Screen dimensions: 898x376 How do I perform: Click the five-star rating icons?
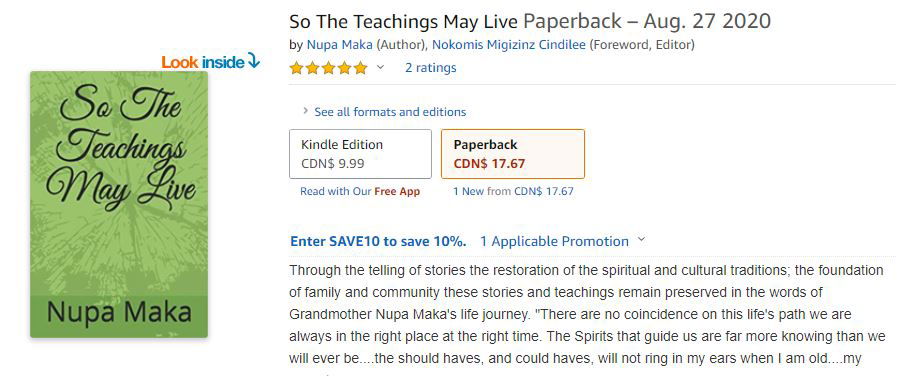click(329, 68)
